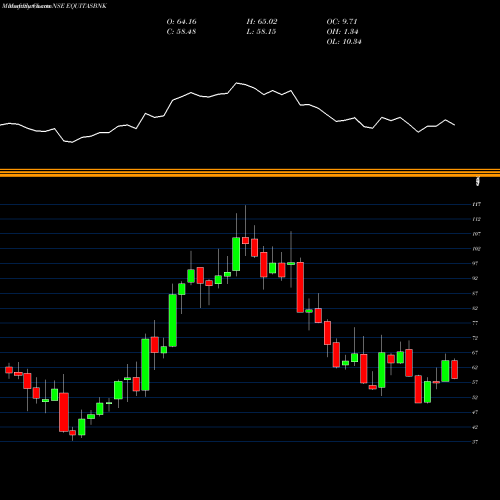500x500 pixels.
Task: Click the 77 price axis label
Action: point(475,323)
